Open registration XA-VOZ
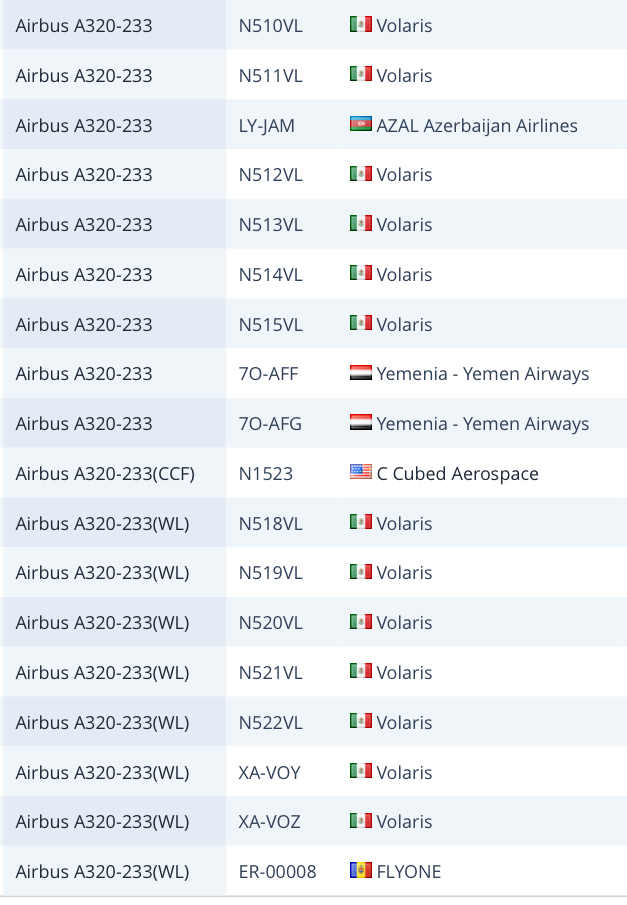The width and height of the screenshot is (627, 905). pyautogui.click(x=270, y=822)
